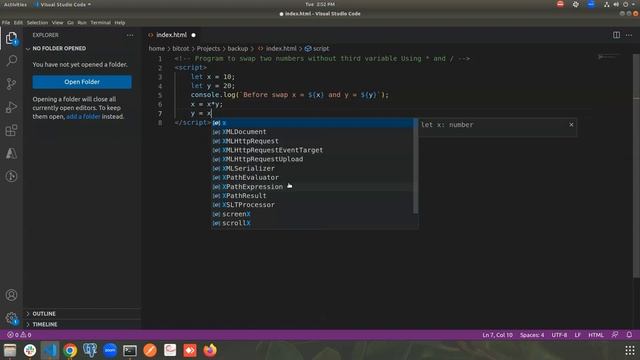Click 'home' in the breadcrumb

click(157, 49)
